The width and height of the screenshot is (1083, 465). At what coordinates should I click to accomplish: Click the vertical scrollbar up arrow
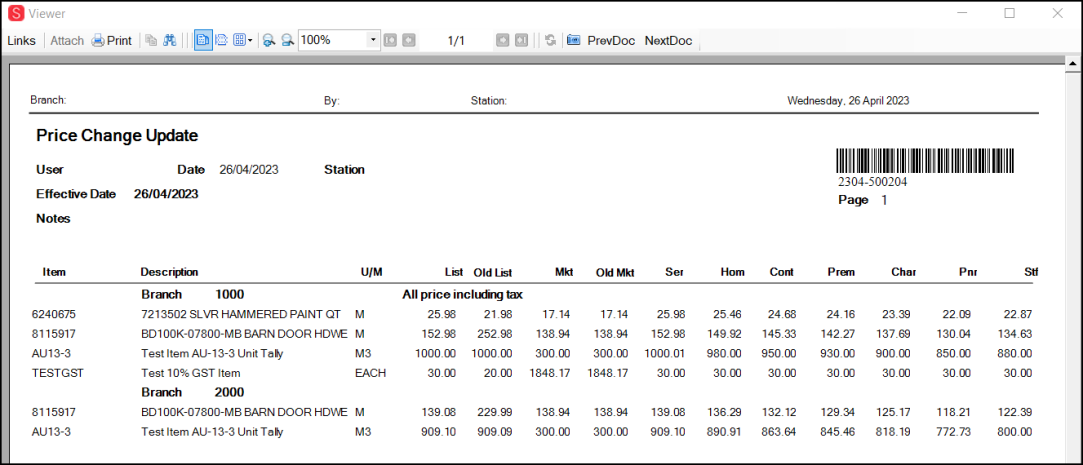pyautogui.click(x=1074, y=64)
